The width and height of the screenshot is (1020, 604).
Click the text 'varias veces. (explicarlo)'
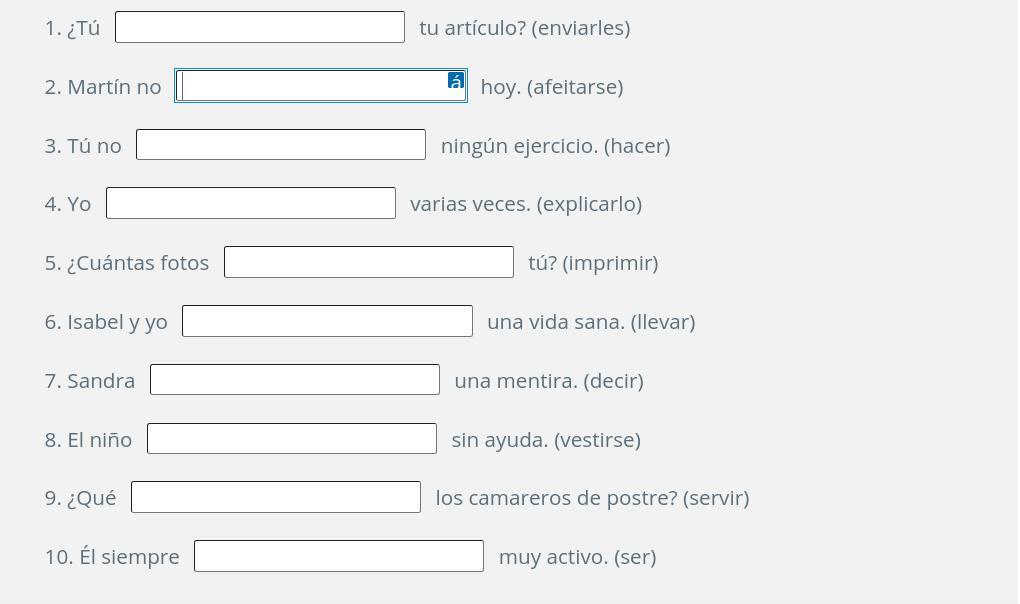[526, 204]
